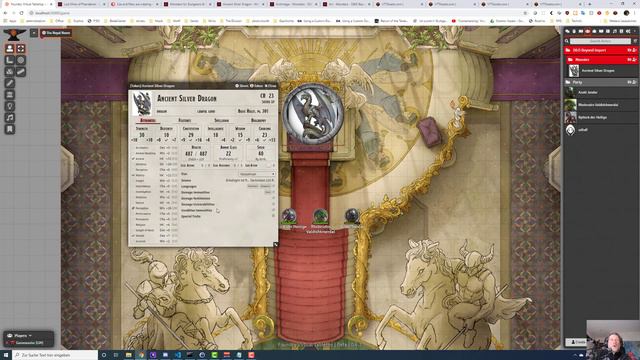Viewport: 640px width, 360px height.
Task: Open the Drawing Tools pencil layer
Action: tap(10, 83)
